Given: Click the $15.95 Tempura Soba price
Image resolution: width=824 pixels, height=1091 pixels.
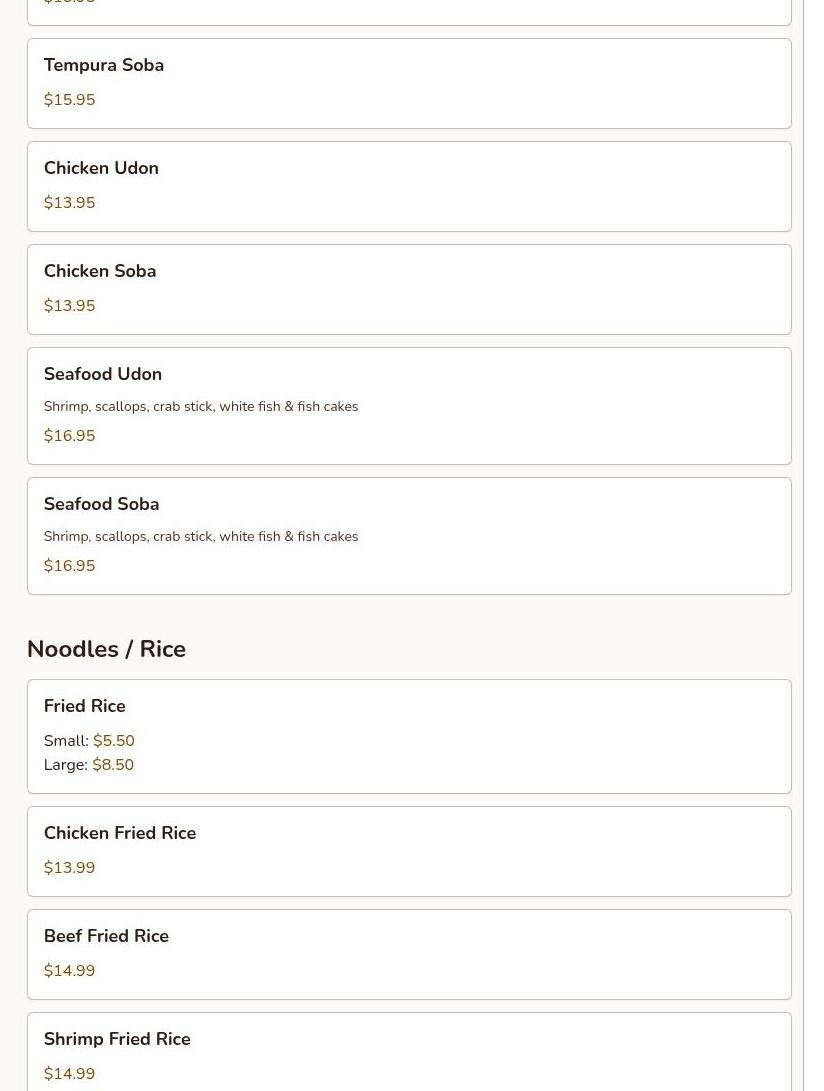Looking at the screenshot, I should pos(69,100).
